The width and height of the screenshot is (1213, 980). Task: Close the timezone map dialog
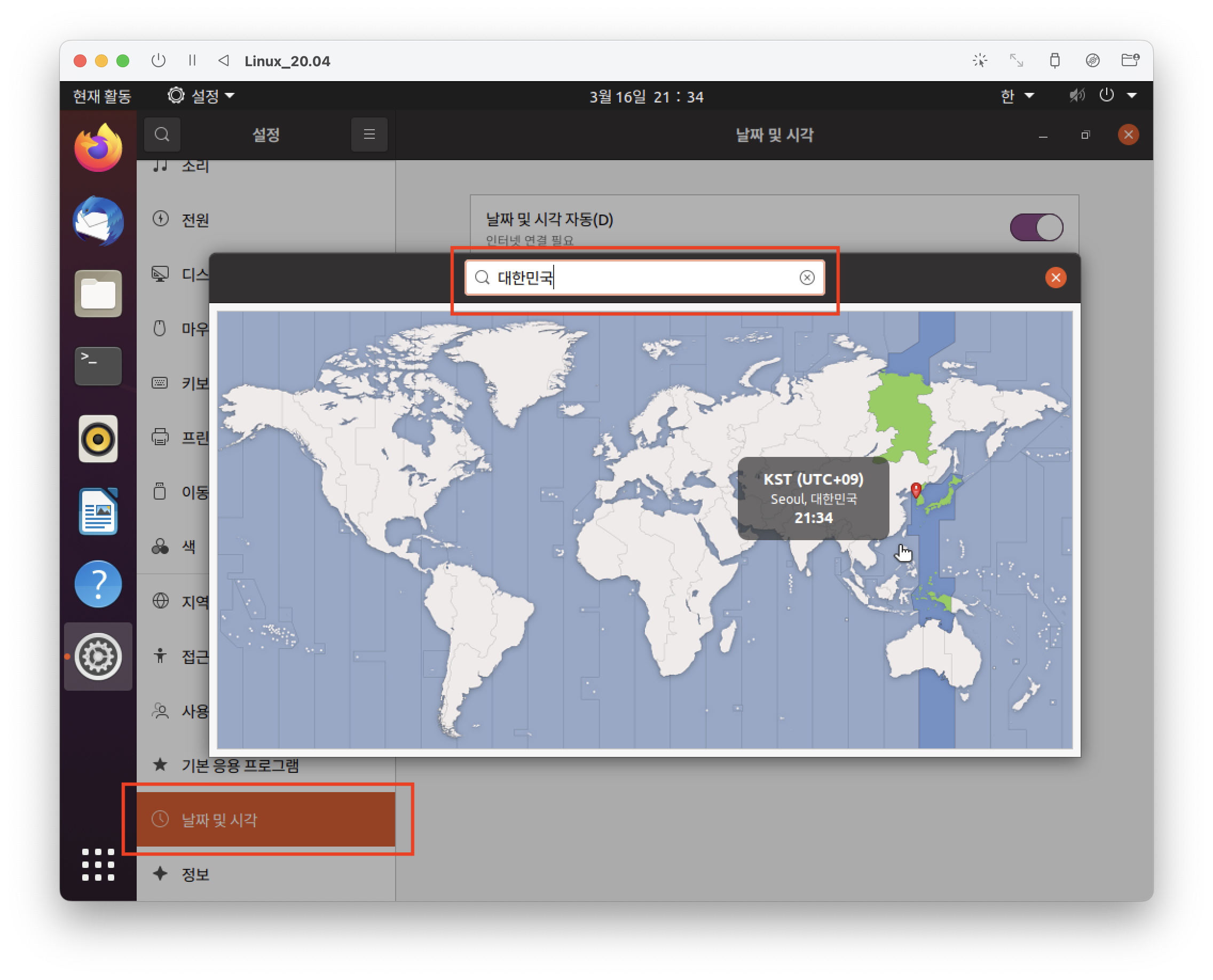click(1055, 277)
